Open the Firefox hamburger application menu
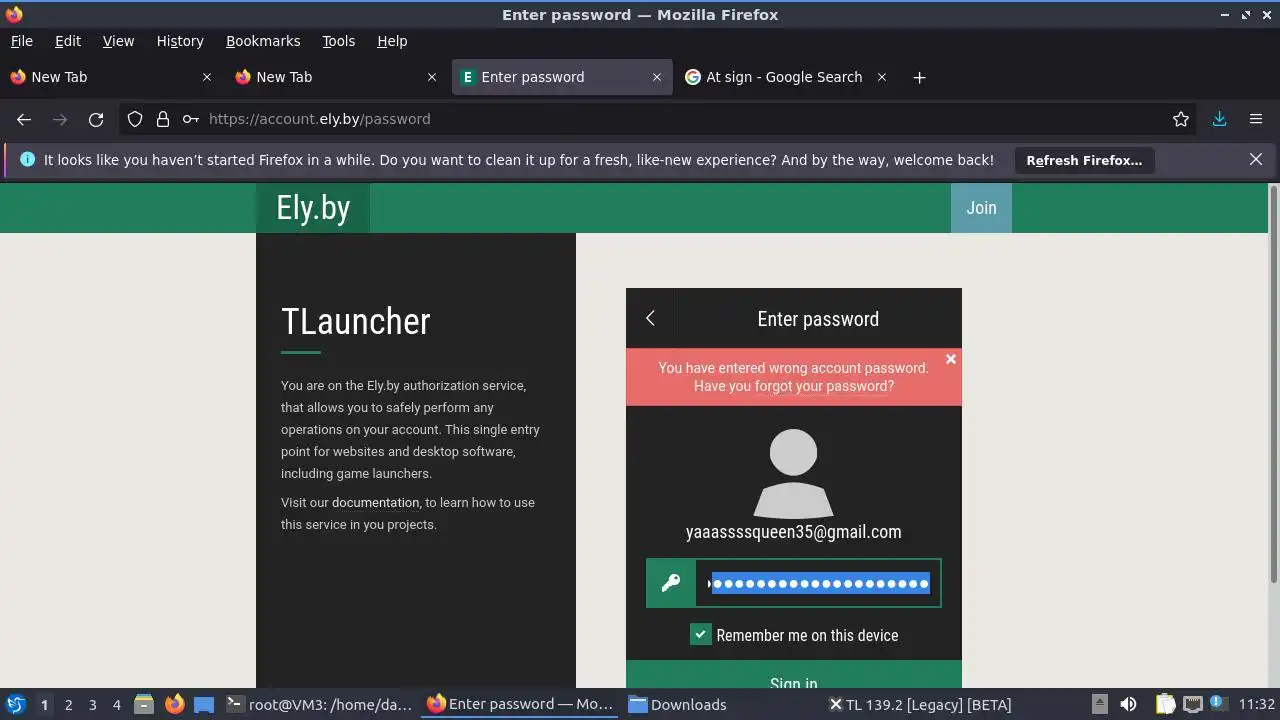The height and width of the screenshot is (720, 1280). (1256, 119)
